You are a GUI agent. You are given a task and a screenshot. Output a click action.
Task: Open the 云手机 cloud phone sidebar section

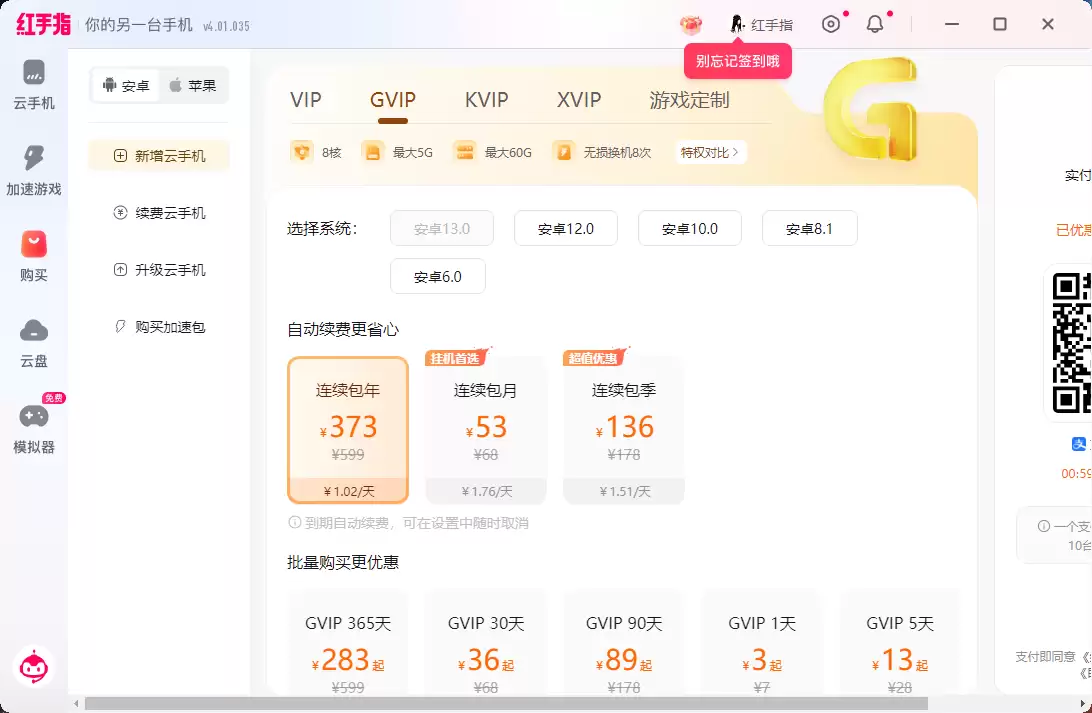click(33, 85)
